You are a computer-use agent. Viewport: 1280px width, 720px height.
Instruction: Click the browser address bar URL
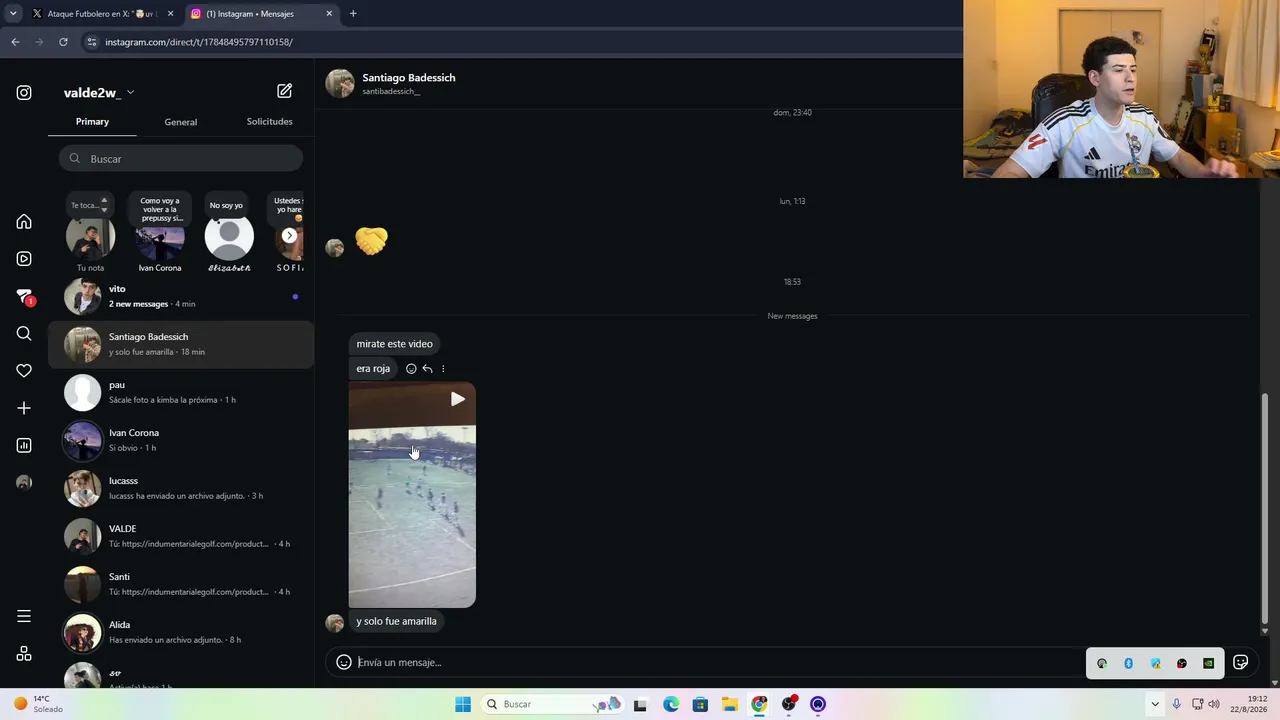pyautogui.click(x=199, y=42)
